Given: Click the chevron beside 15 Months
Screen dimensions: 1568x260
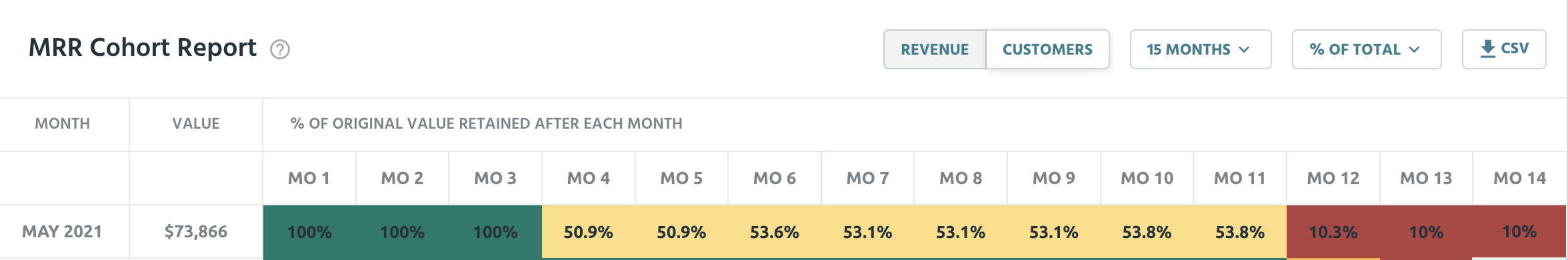Looking at the screenshot, I should click(x=1244, y=49).
